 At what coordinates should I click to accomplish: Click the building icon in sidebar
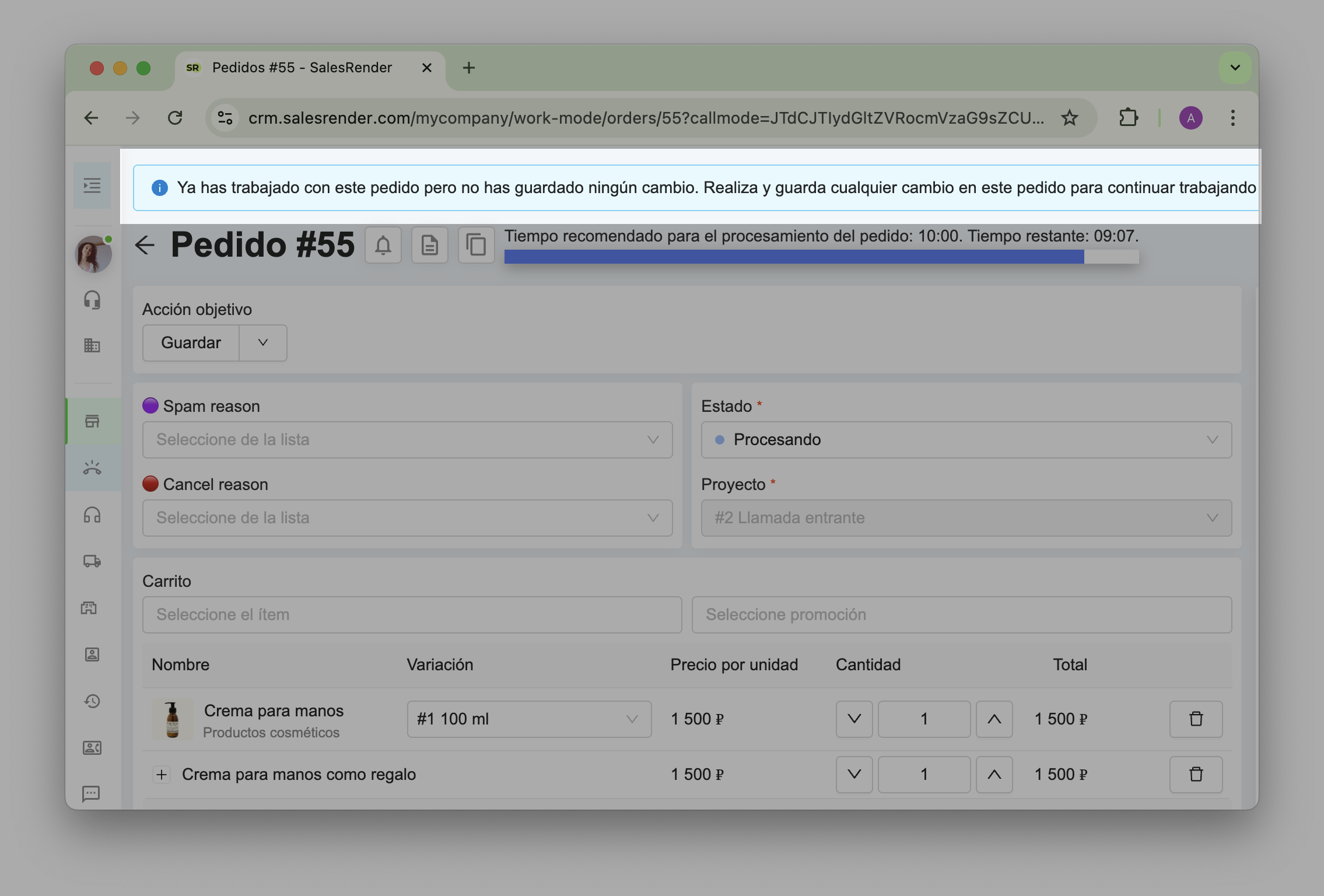(92, 345)
